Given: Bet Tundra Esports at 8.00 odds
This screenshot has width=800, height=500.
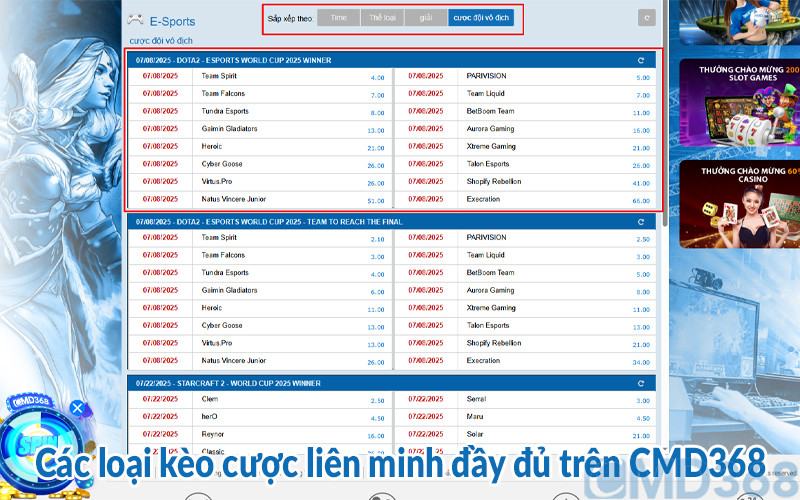Looking at the screenshot, I should tap(377, 113).
